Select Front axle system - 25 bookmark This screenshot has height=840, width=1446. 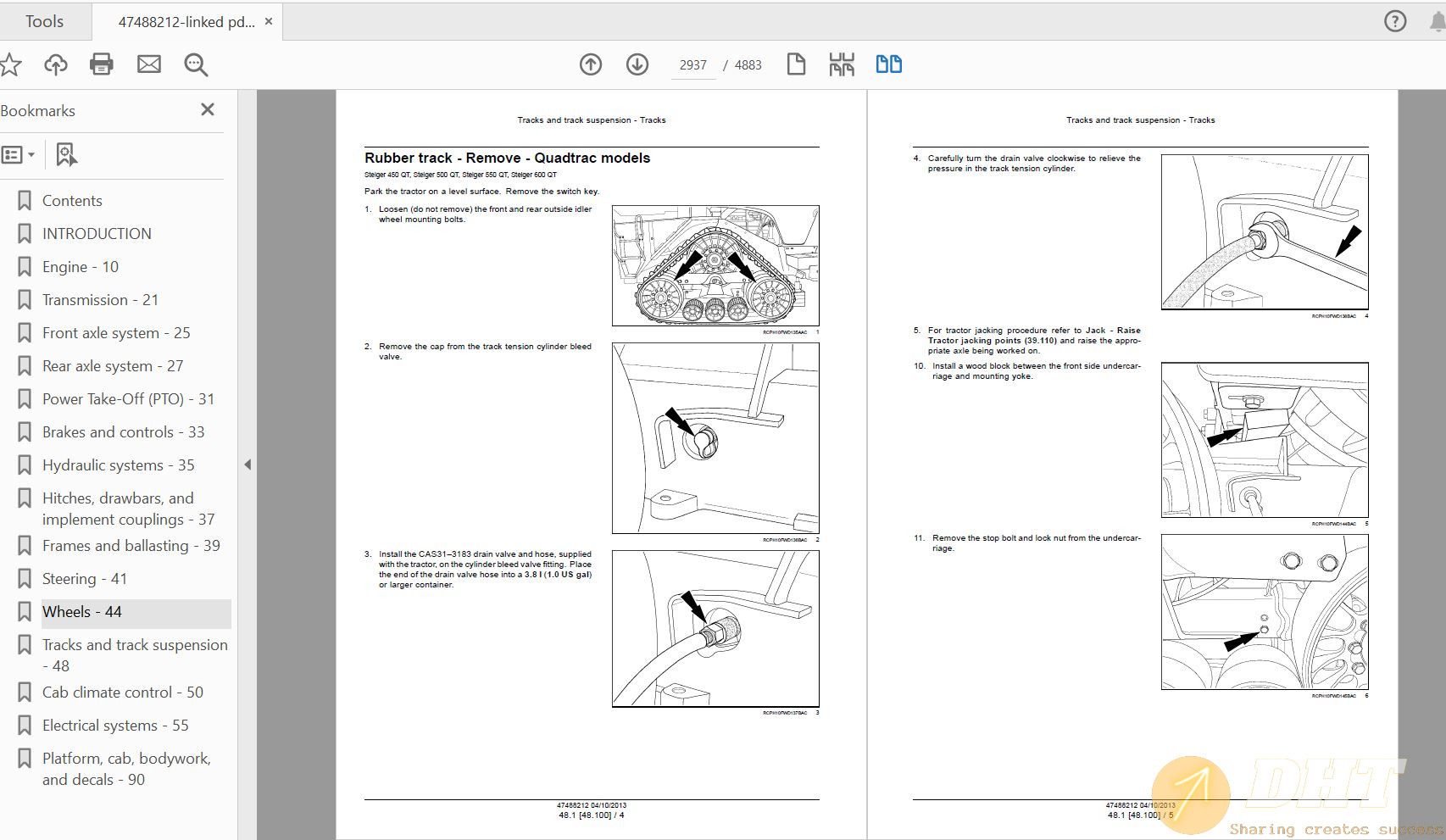click(116, 333)
